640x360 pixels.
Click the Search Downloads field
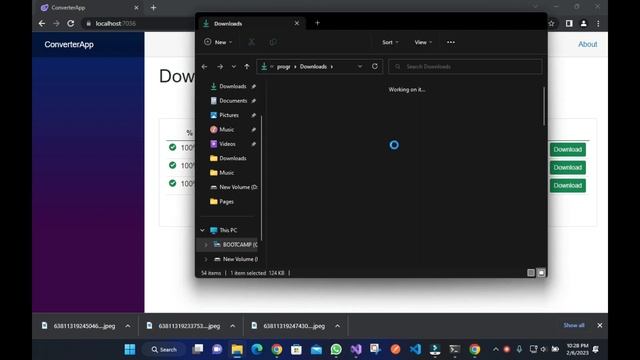coord(465,67)
